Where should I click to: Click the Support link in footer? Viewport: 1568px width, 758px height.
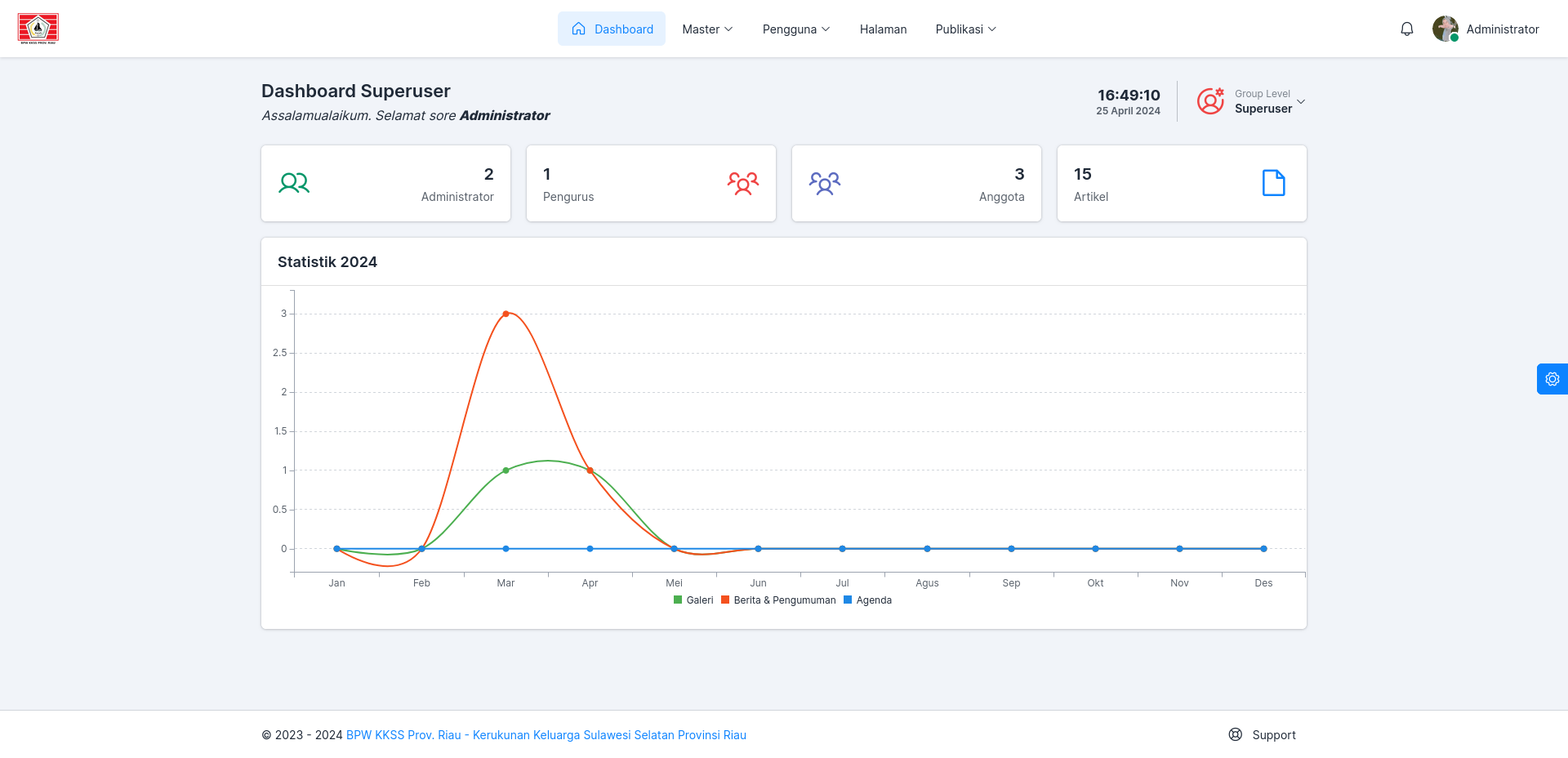[x=1263, y=735]
